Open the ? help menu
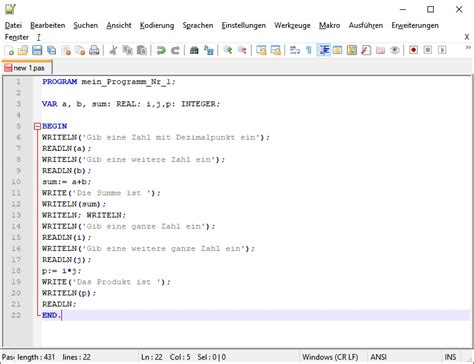This screenshot has width=474, height=364. pos(39,37)
